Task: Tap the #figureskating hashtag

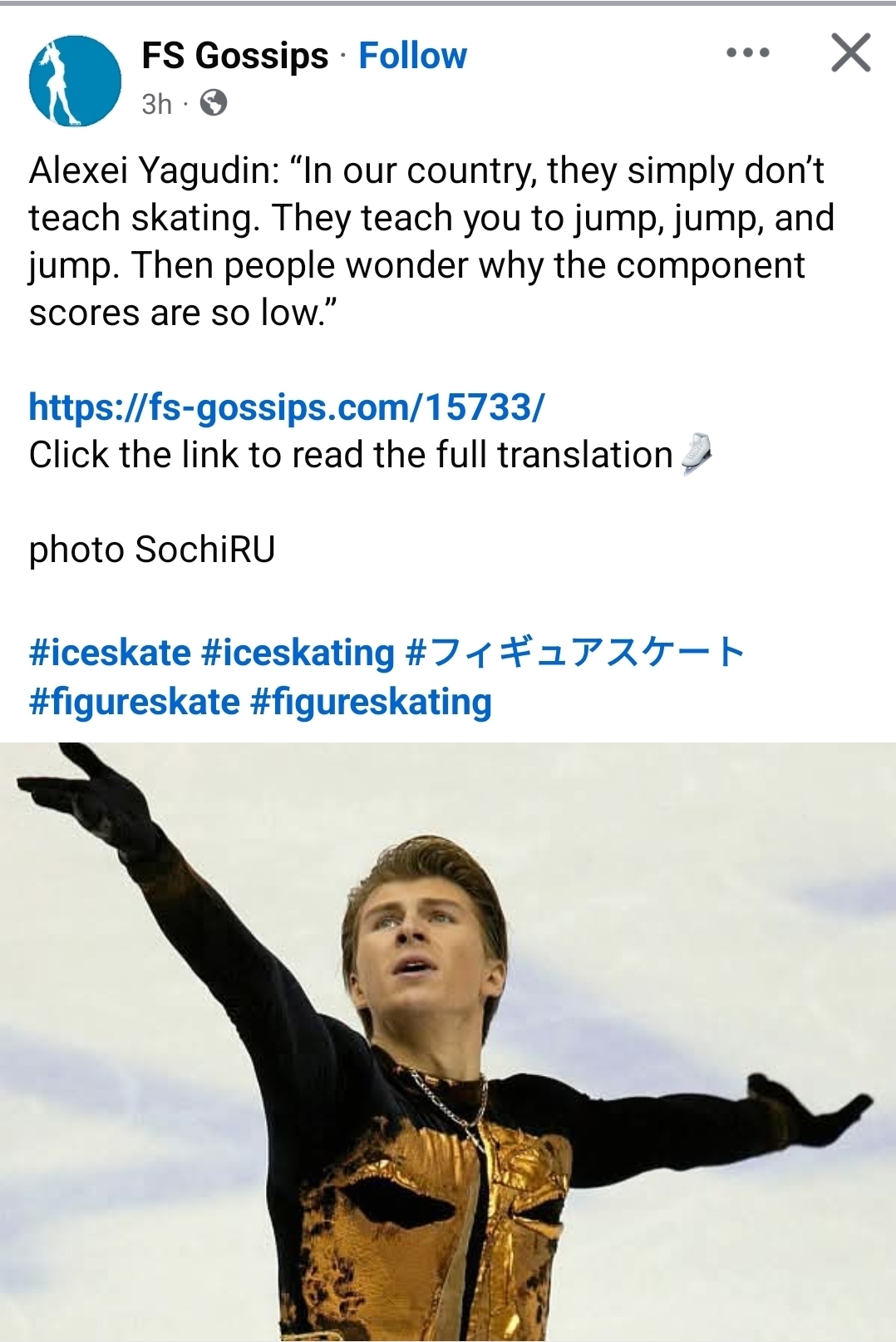Action: coord(371,702)
